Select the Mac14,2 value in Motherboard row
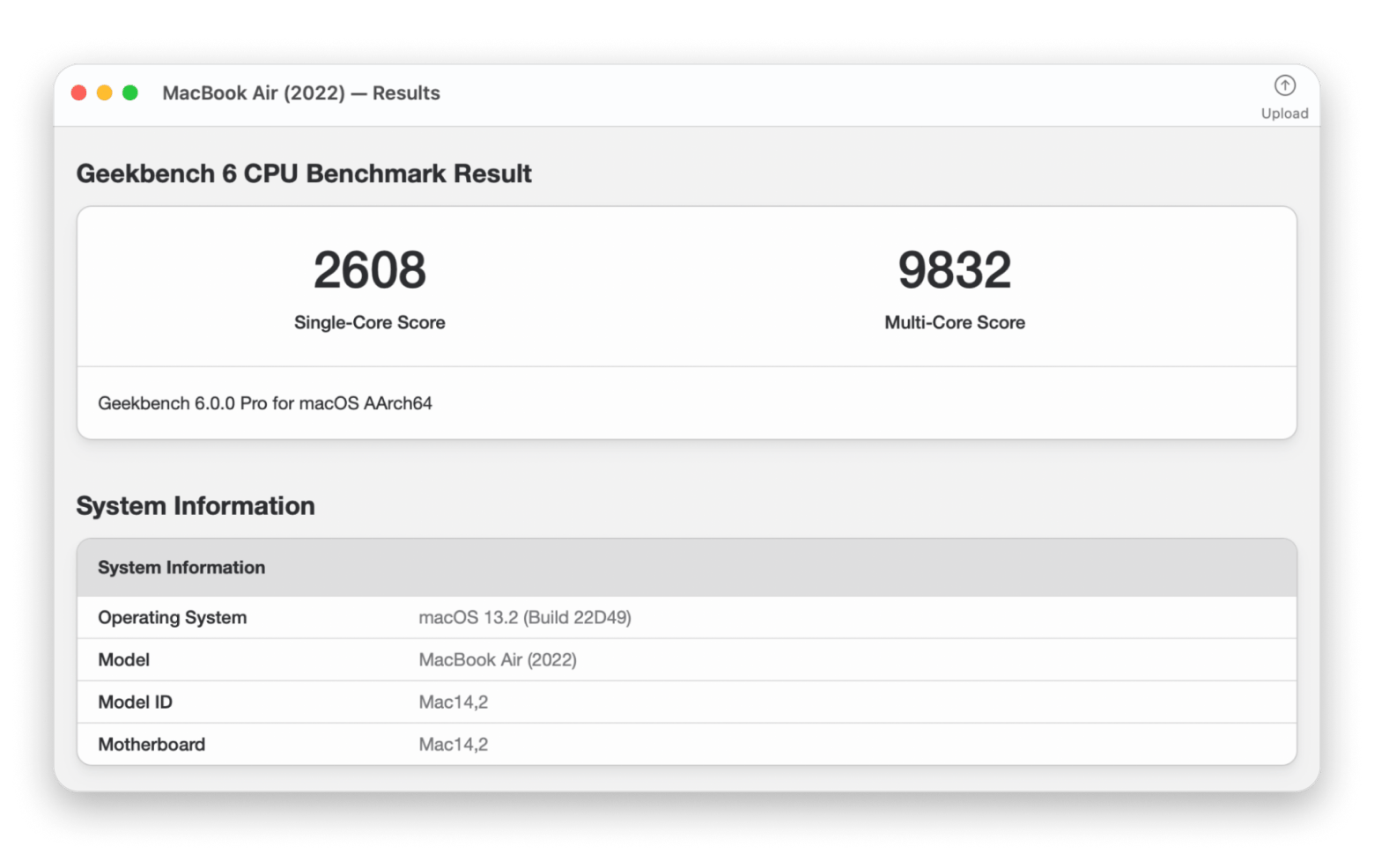1374x868 pixels. (454, 745)
